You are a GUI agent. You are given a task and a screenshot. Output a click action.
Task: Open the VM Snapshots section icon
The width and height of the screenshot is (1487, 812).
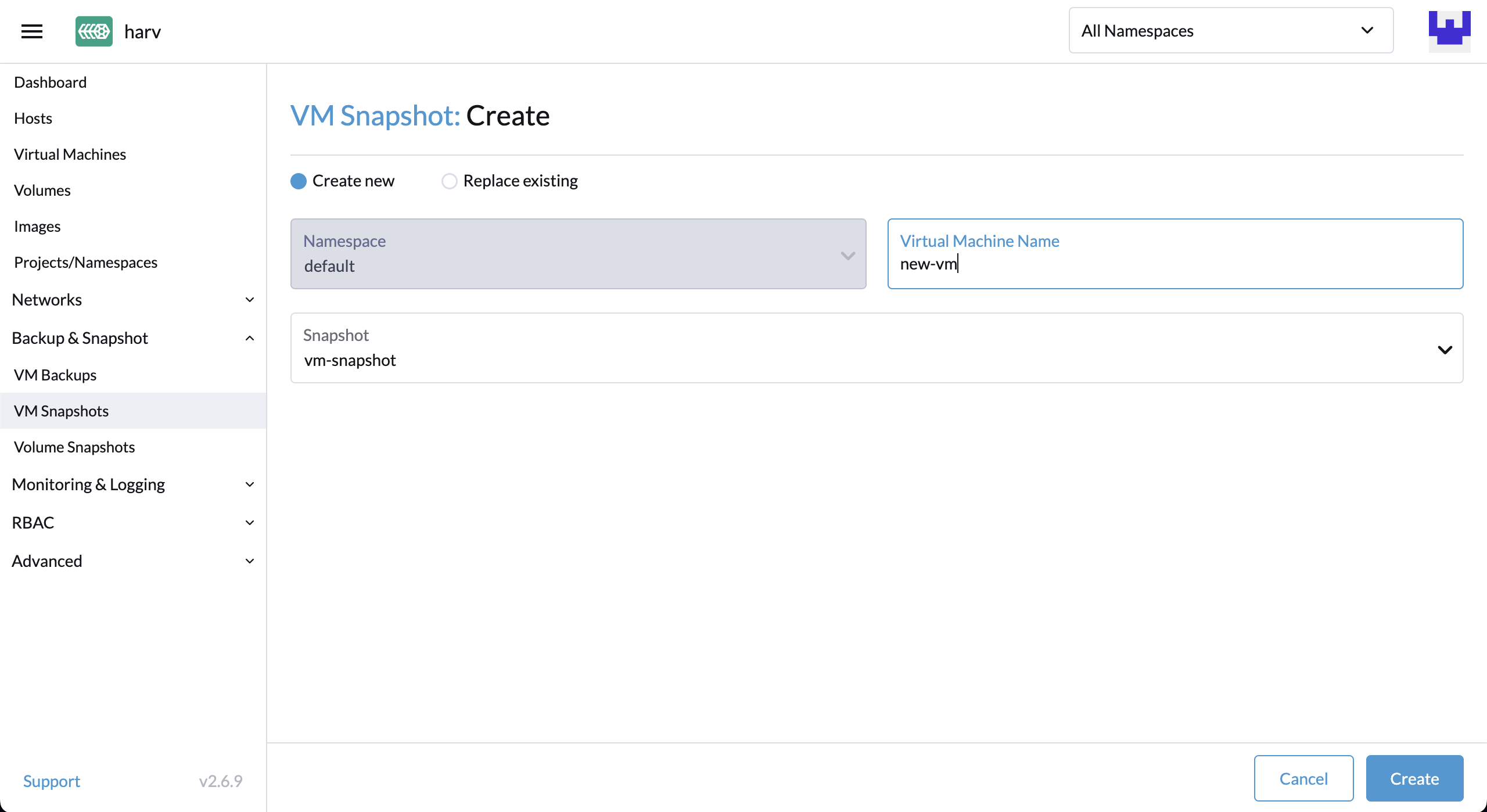point(61,410)
